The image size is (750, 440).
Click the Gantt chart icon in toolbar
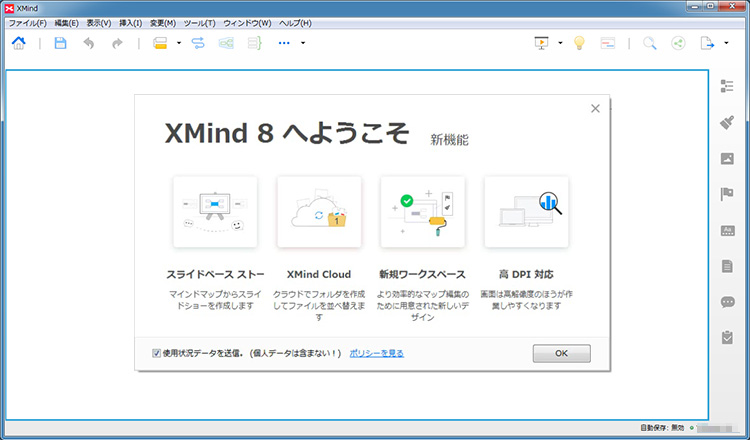[x=607, y=44]
